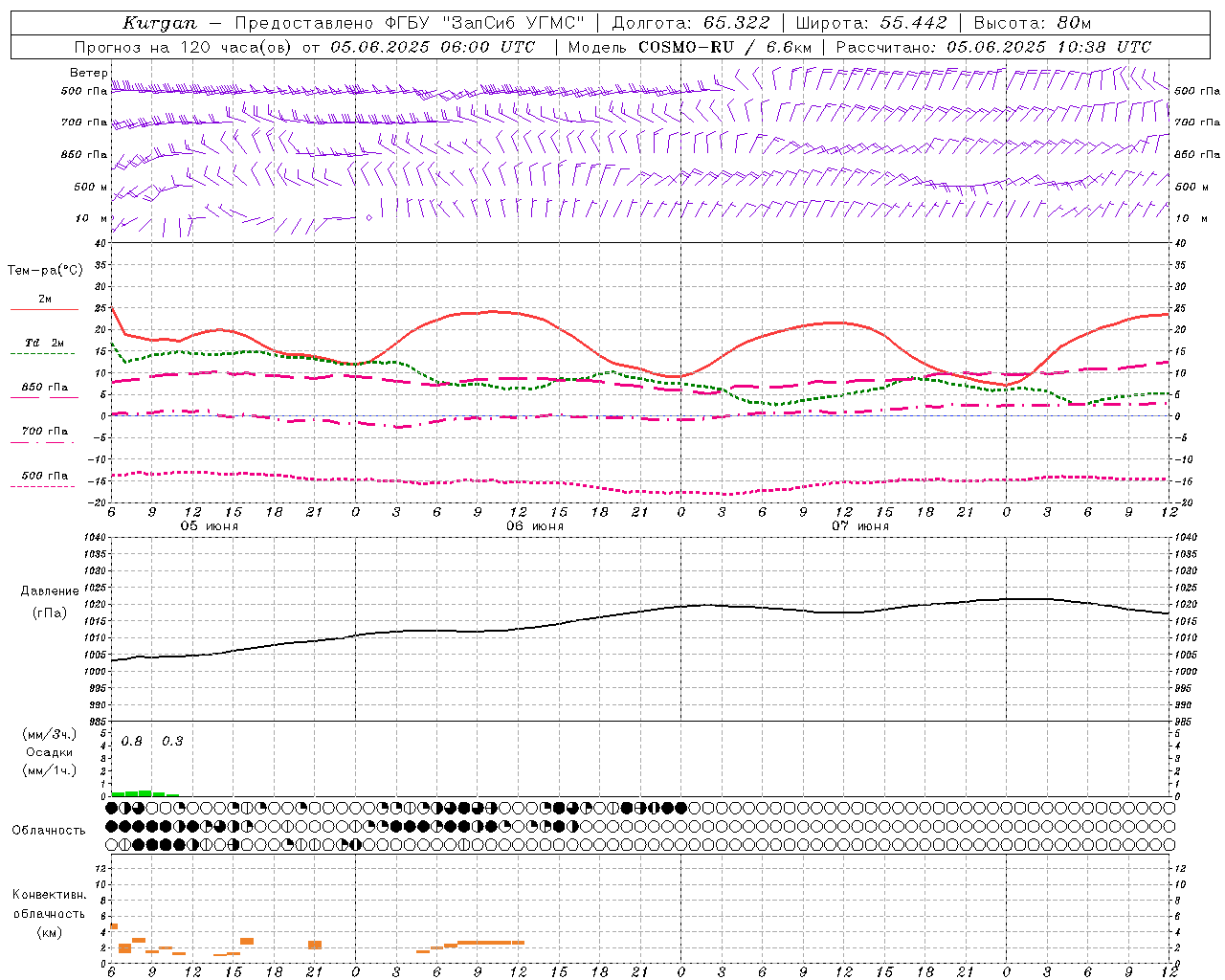Click the "06 июня" date label
Viewport: 1225px width, 980px height.
535,526
